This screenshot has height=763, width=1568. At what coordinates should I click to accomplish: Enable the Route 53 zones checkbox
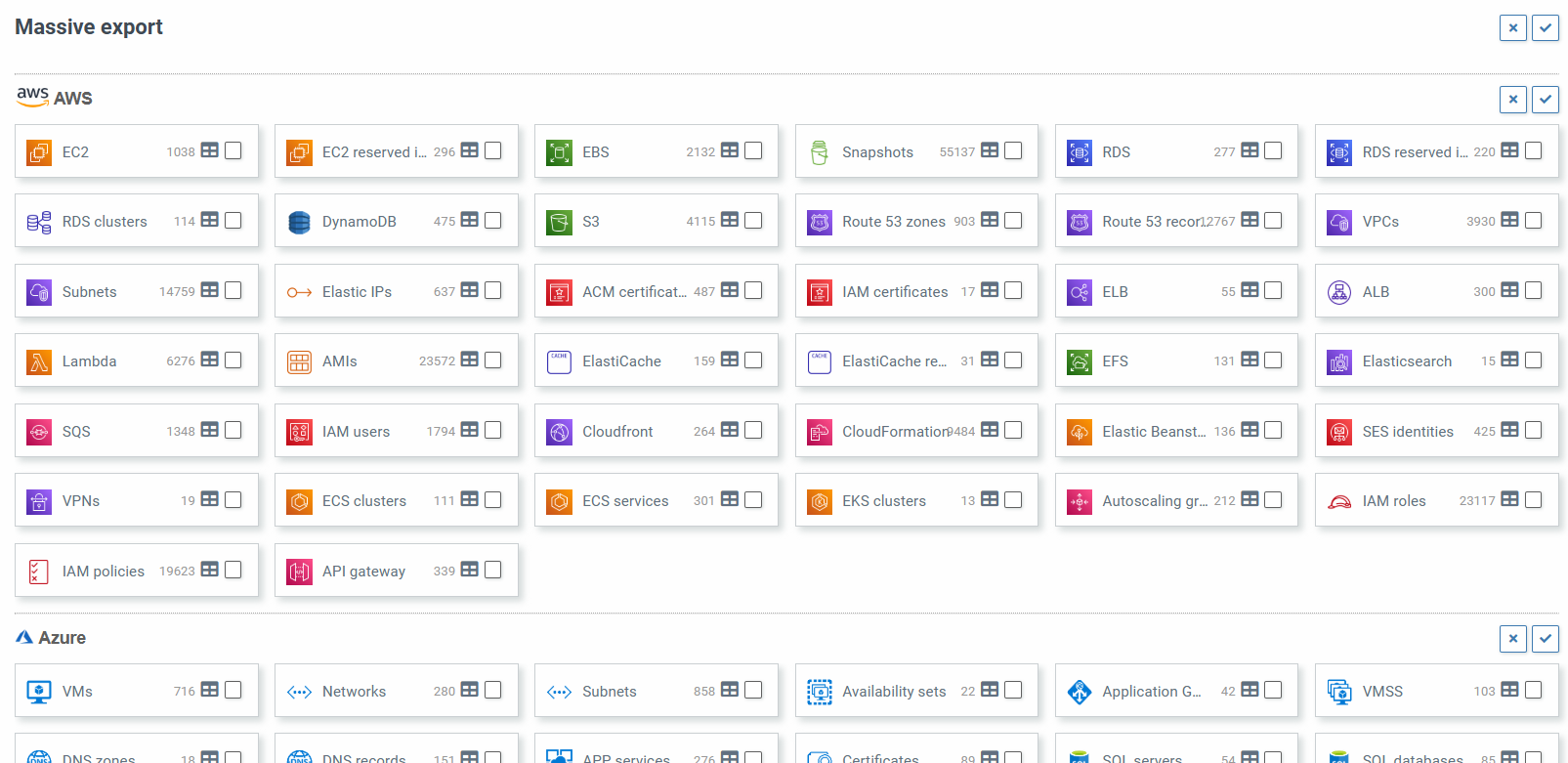pos(1013,220)
